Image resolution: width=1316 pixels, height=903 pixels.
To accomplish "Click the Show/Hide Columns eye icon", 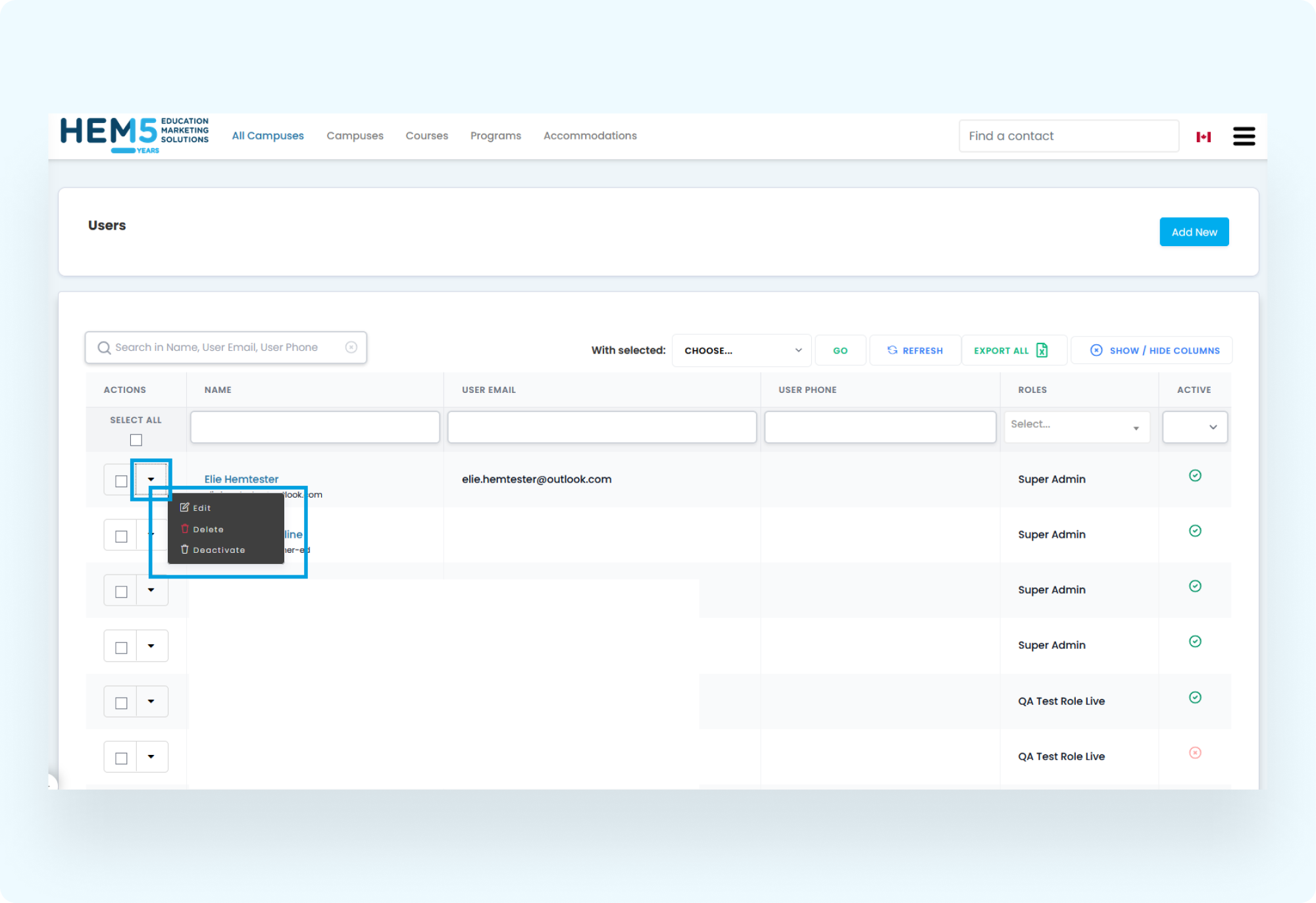I will [x=1096, y=350].
